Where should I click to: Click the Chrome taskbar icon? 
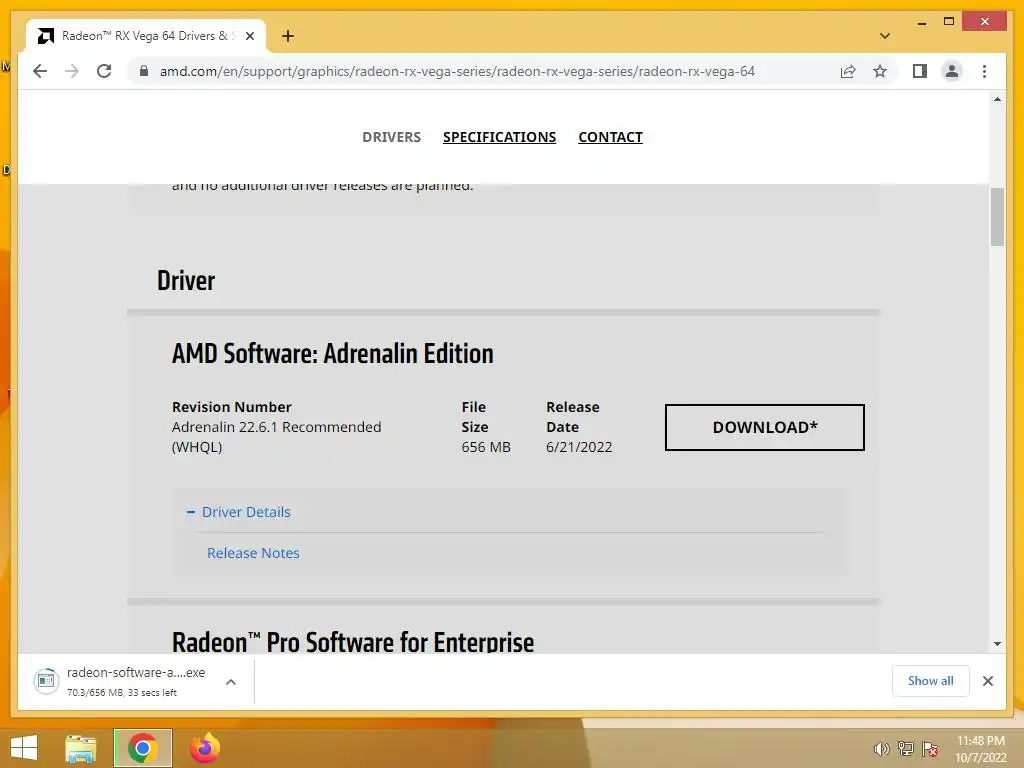tap(142, 748)
